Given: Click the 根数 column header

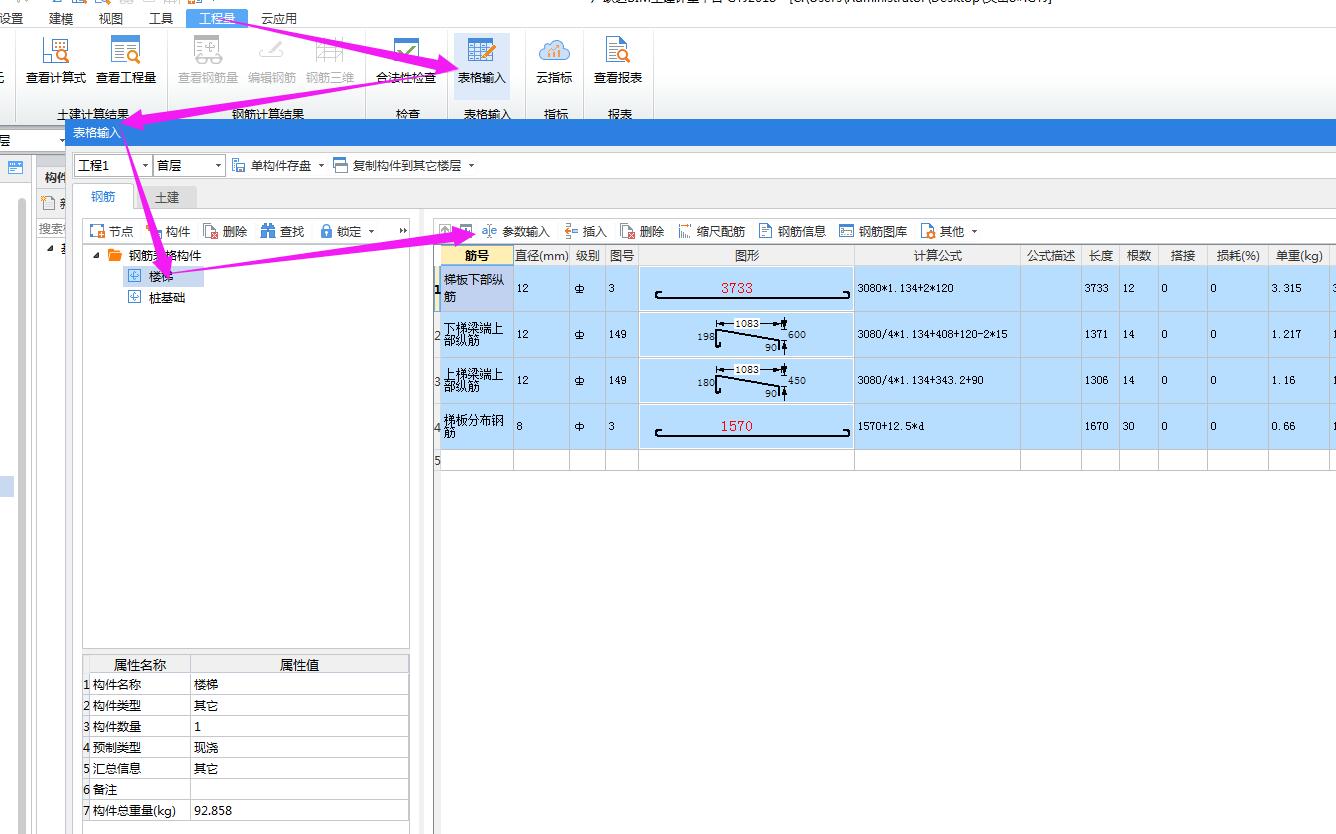Looking at the screenshot, I should click(x=1139, y=256).
